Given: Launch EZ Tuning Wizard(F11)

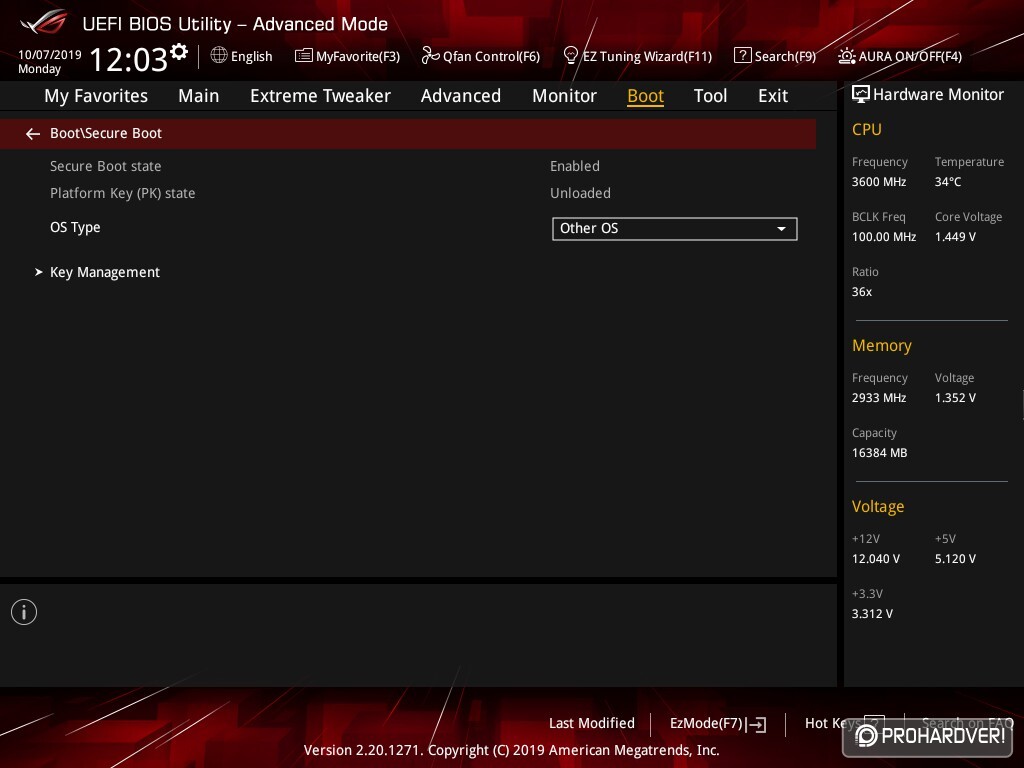Looking at the screenshot, I should [637, 56].
